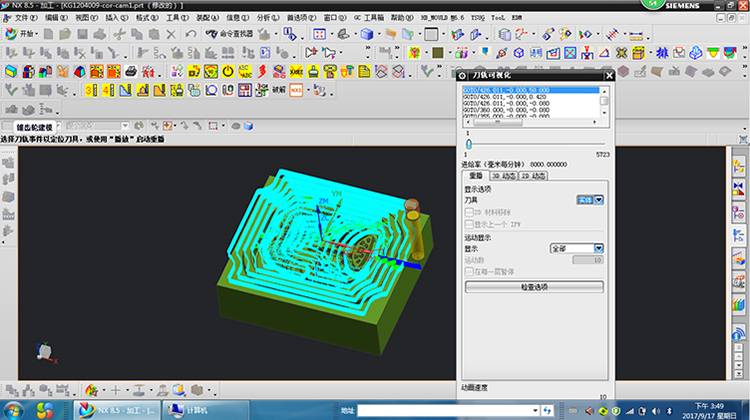Toggle the 显示上一个 IPV checkbox
750x420 pixels.
(469, 222)
